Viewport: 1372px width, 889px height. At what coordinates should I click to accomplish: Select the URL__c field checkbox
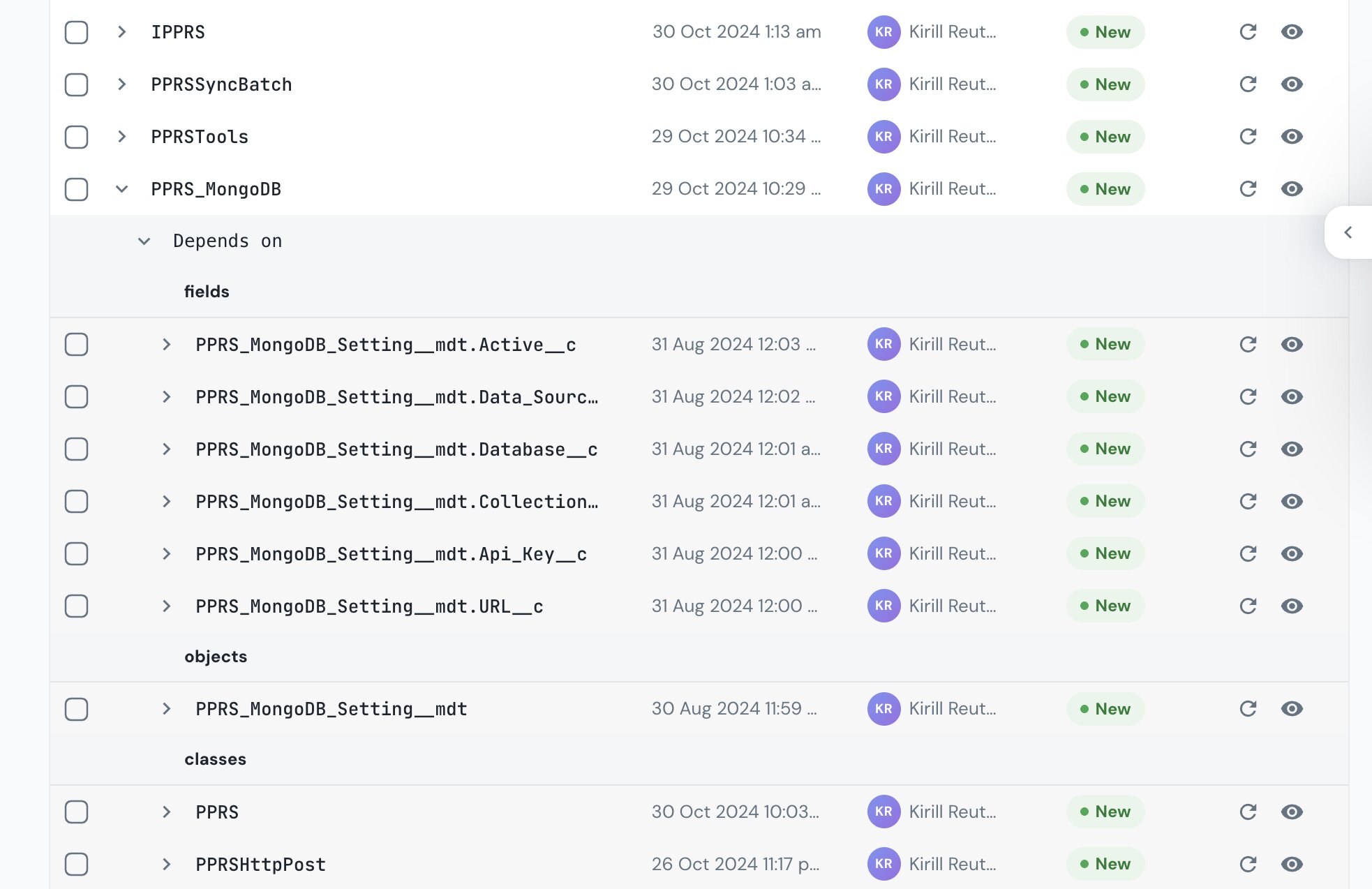(x=76, y=606)
